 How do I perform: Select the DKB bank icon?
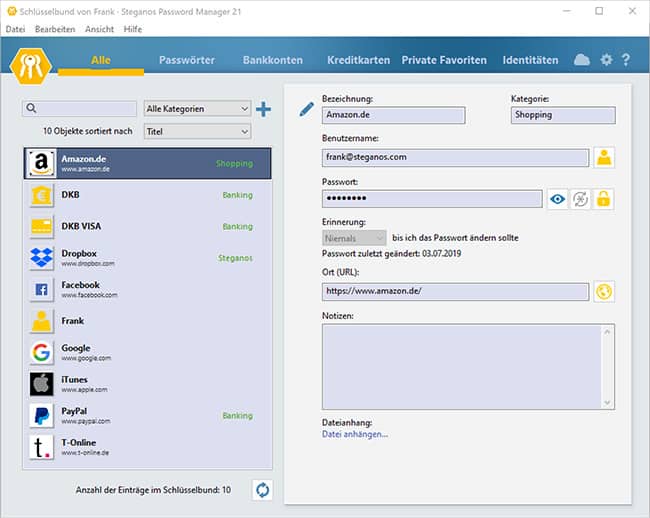[41, 195]
